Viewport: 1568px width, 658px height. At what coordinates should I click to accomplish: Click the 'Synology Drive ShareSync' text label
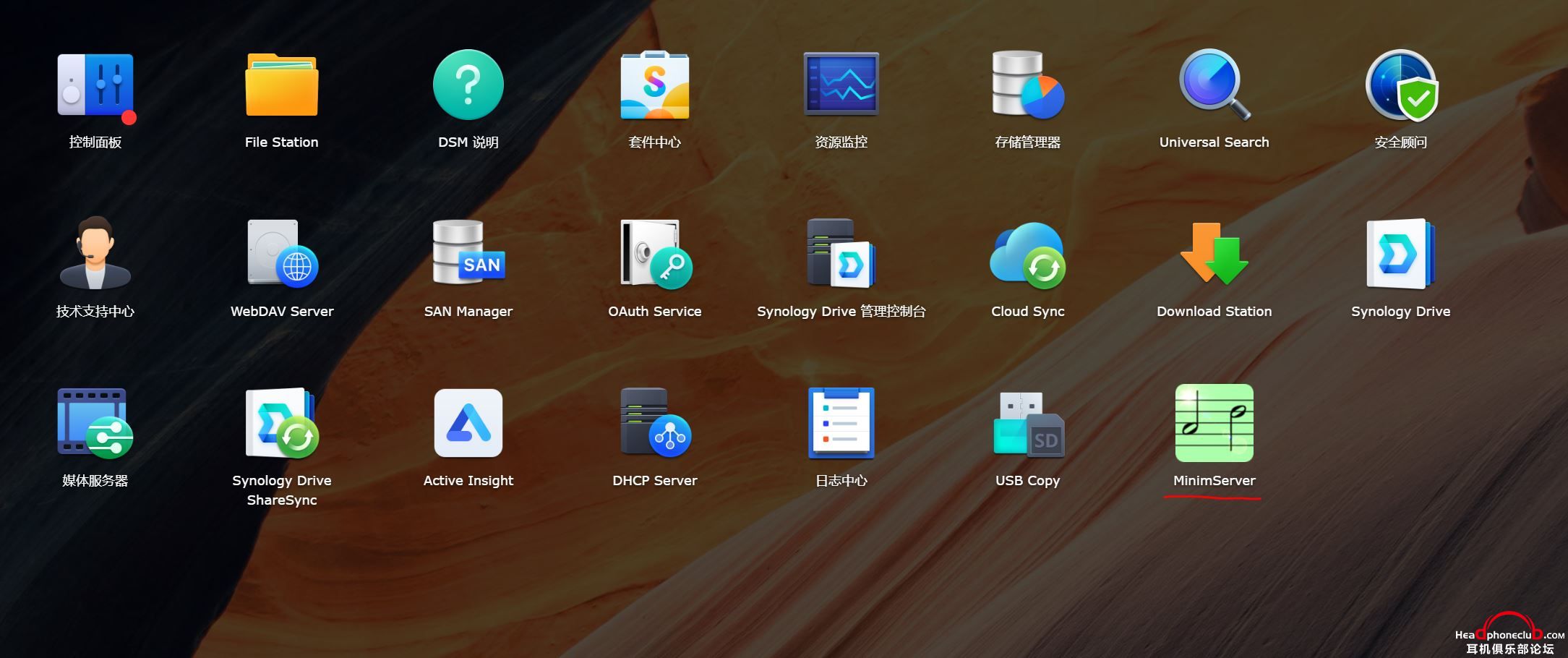pyautogui.click(x=282, y=490)
